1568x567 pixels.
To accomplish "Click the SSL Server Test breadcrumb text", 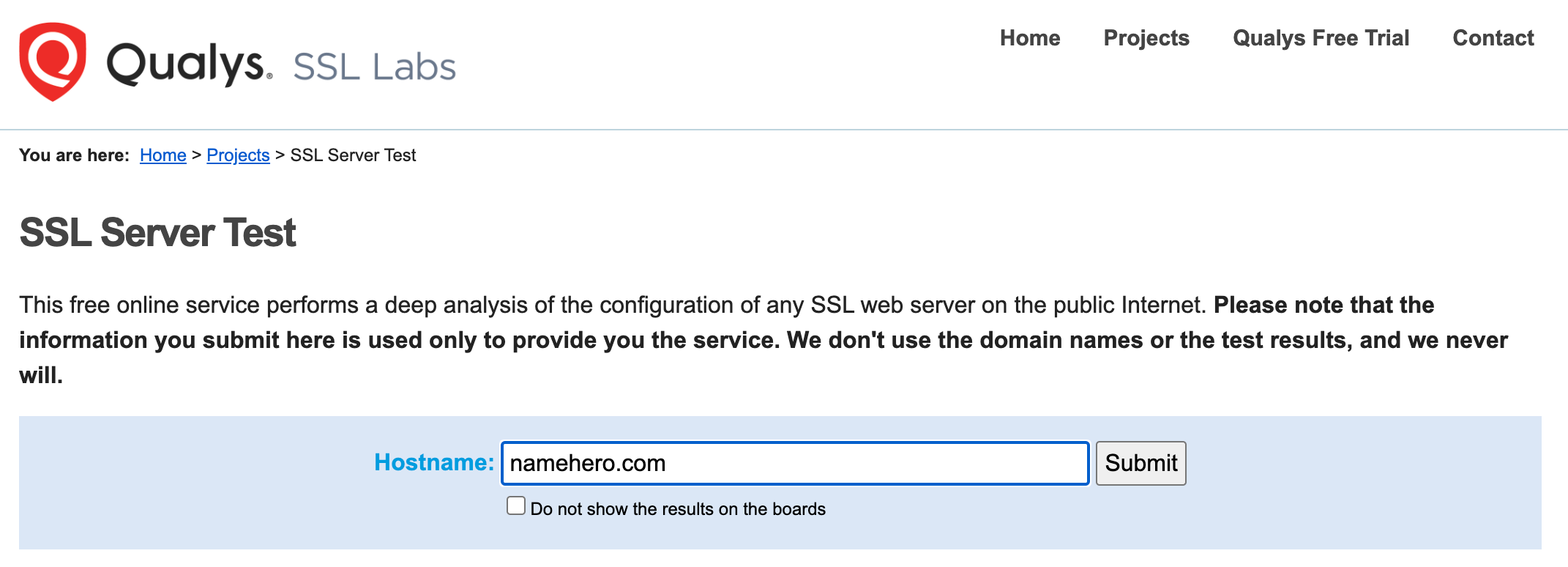I will point(353,155).
